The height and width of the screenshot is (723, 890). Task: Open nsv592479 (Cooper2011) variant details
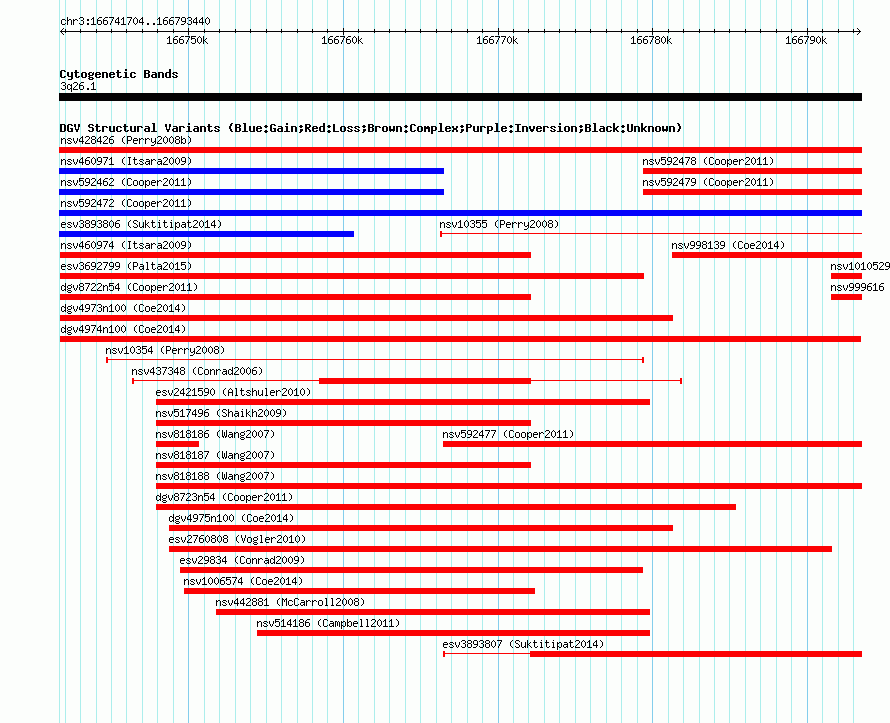click(708, 182)
